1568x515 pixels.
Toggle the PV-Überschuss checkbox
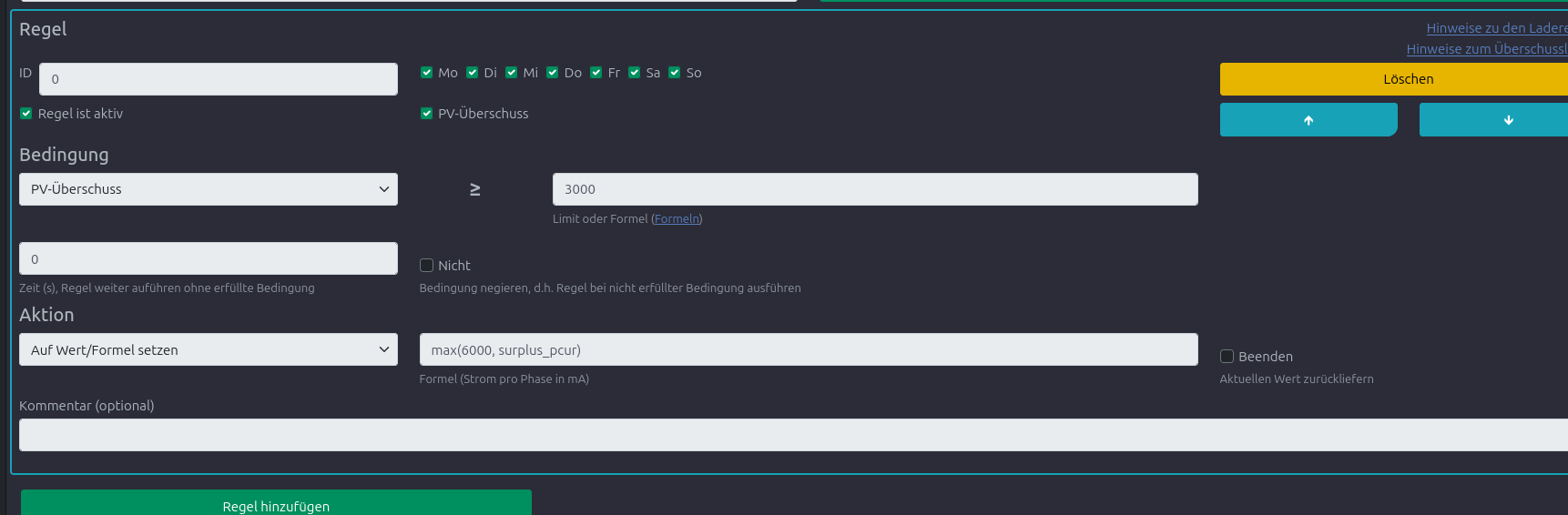pyautogui.click(x=426, y=114)
